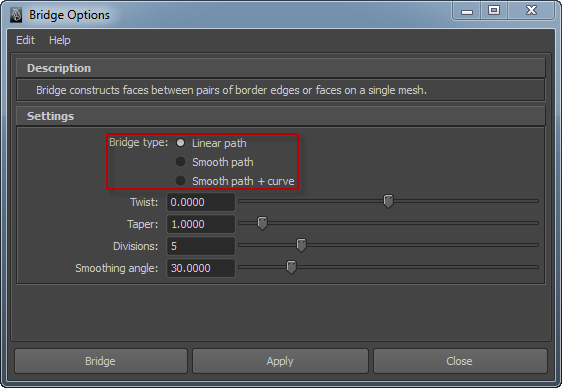Image resolution: width=562 pixels, height=388 pixels.
Task: Click the Twist value field
Action: [201, 202]
